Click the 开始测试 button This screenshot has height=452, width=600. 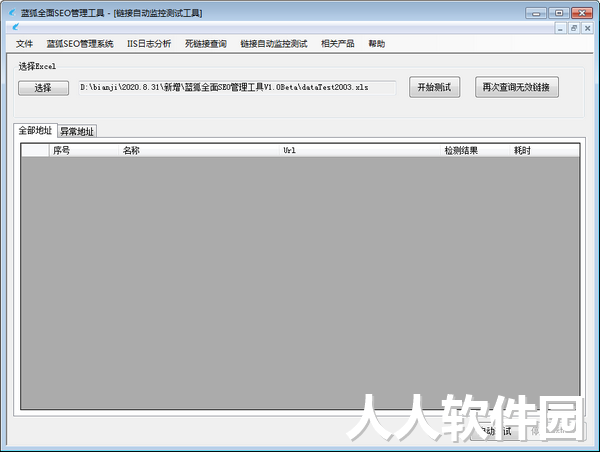tap(434, 87)
